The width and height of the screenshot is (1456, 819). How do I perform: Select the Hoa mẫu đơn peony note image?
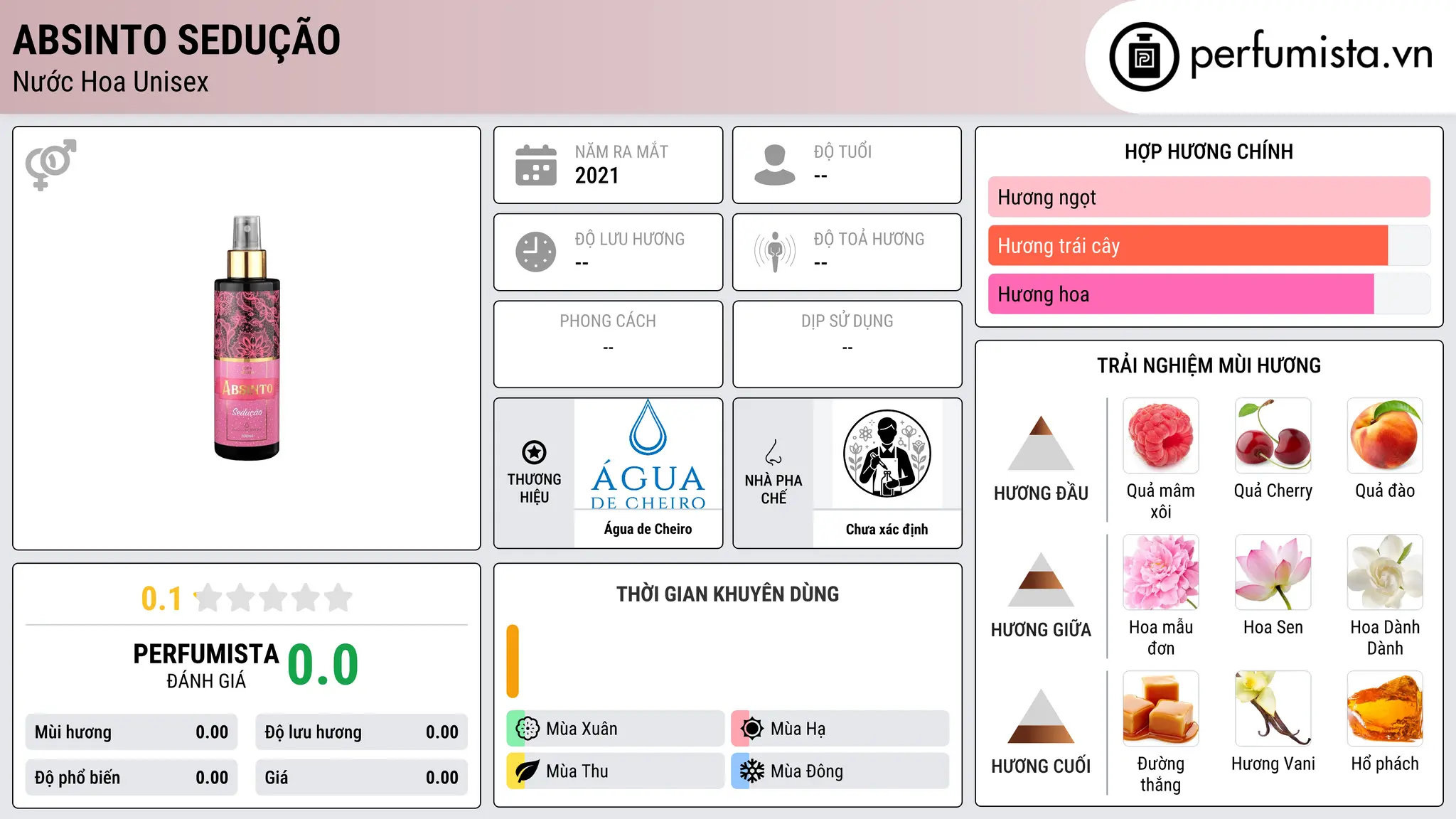point(1161,572)
